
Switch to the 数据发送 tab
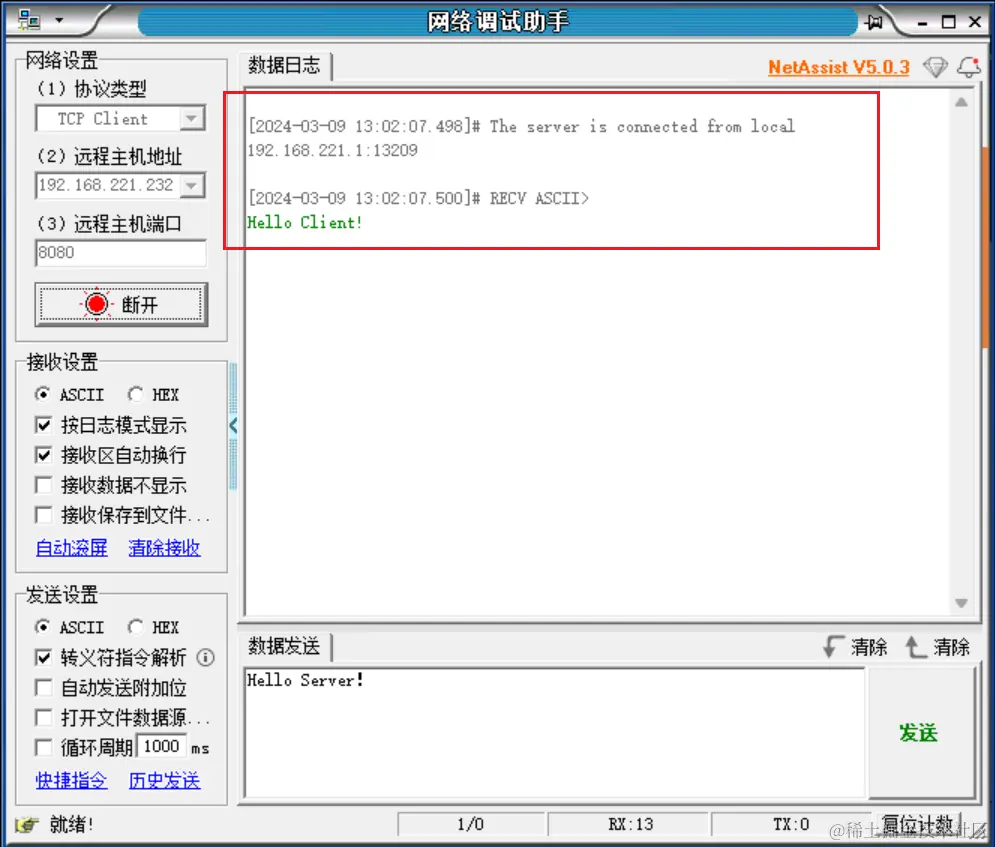point(284,647)
